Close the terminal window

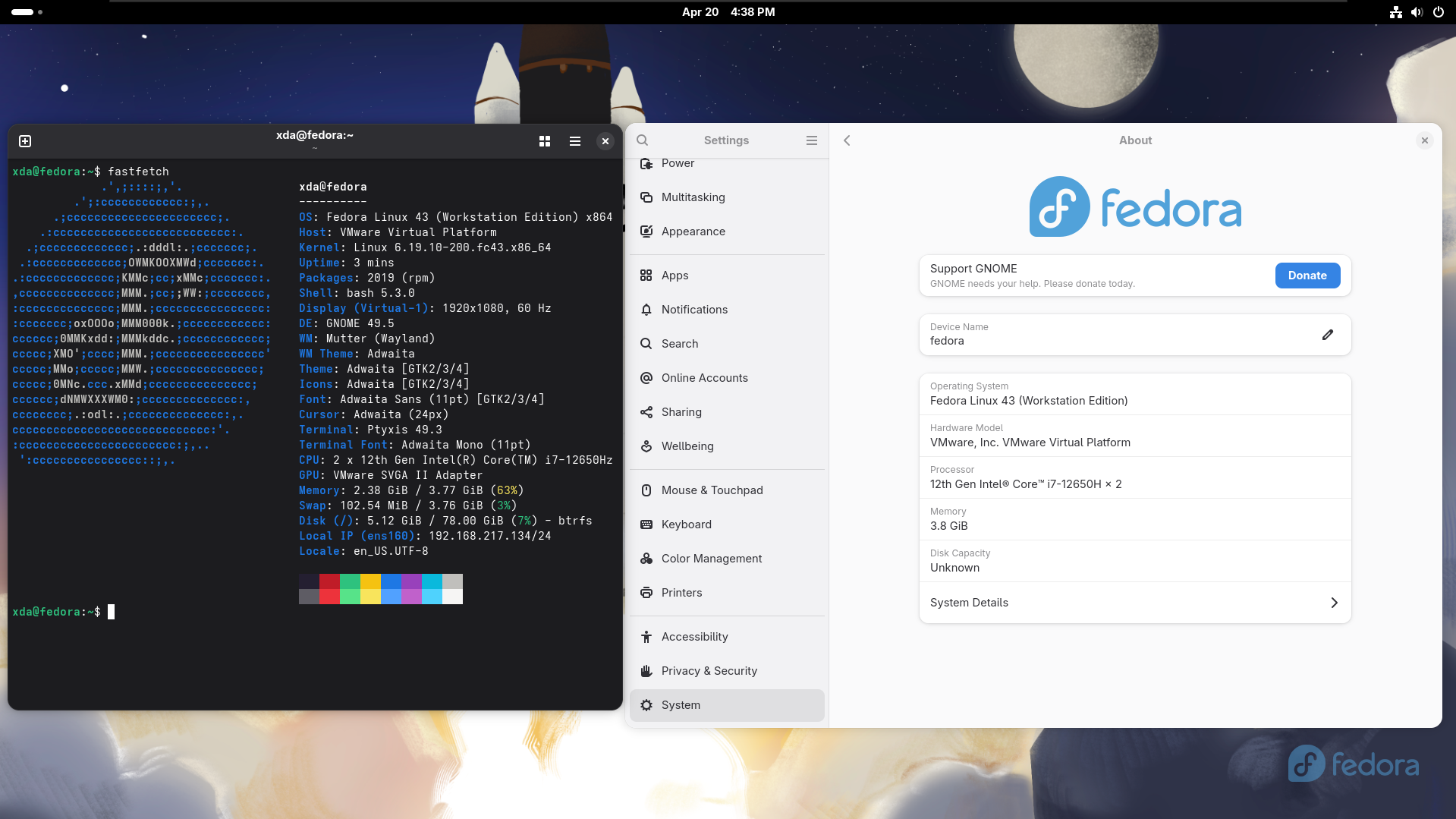tap(605, 141)
